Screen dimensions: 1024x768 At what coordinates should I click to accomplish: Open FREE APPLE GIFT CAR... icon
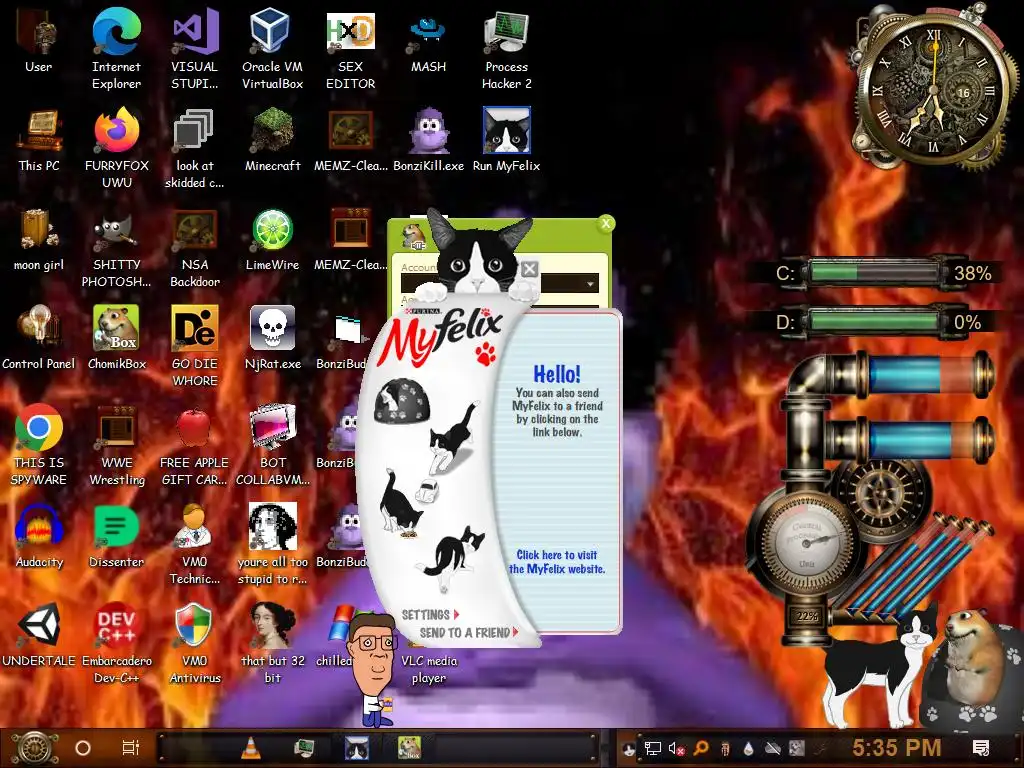(x=194, y=428)
